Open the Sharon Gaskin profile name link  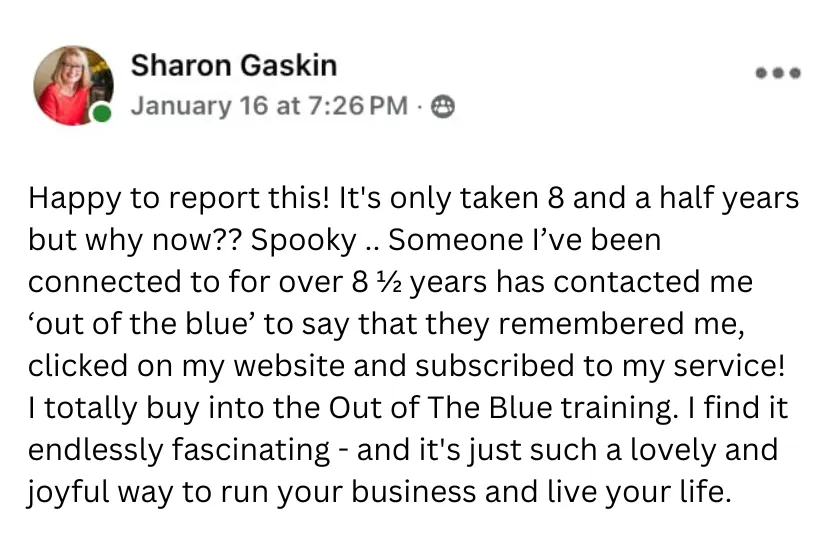click(234, 66)
